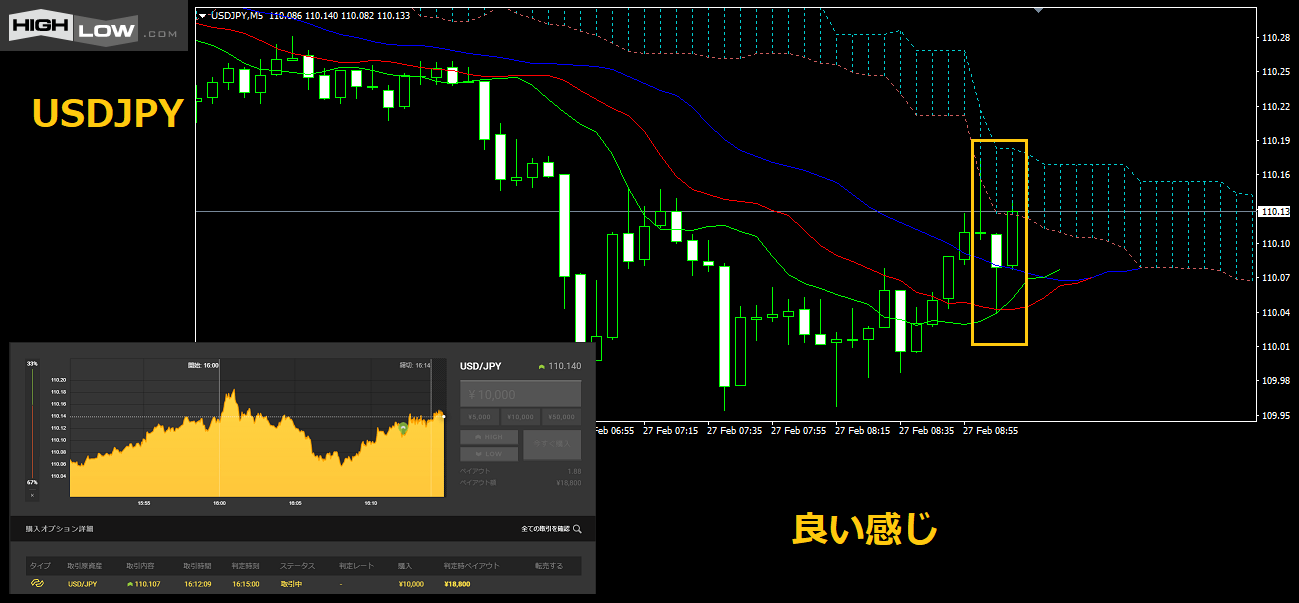Image resolution: width=1299 pixels, height=603 pixels.
Task: Open the 全ての取引を確認 link
Action: click(x=544, y=529)
